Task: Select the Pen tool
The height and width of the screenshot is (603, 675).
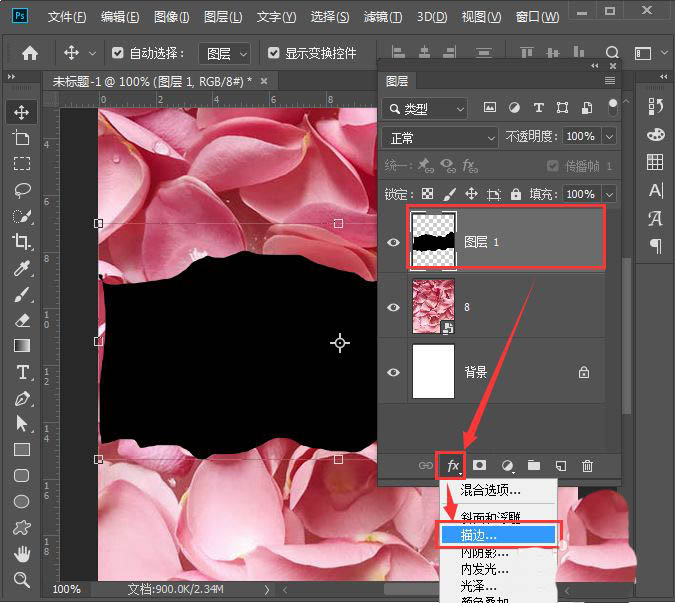Action: coord(21,398)
